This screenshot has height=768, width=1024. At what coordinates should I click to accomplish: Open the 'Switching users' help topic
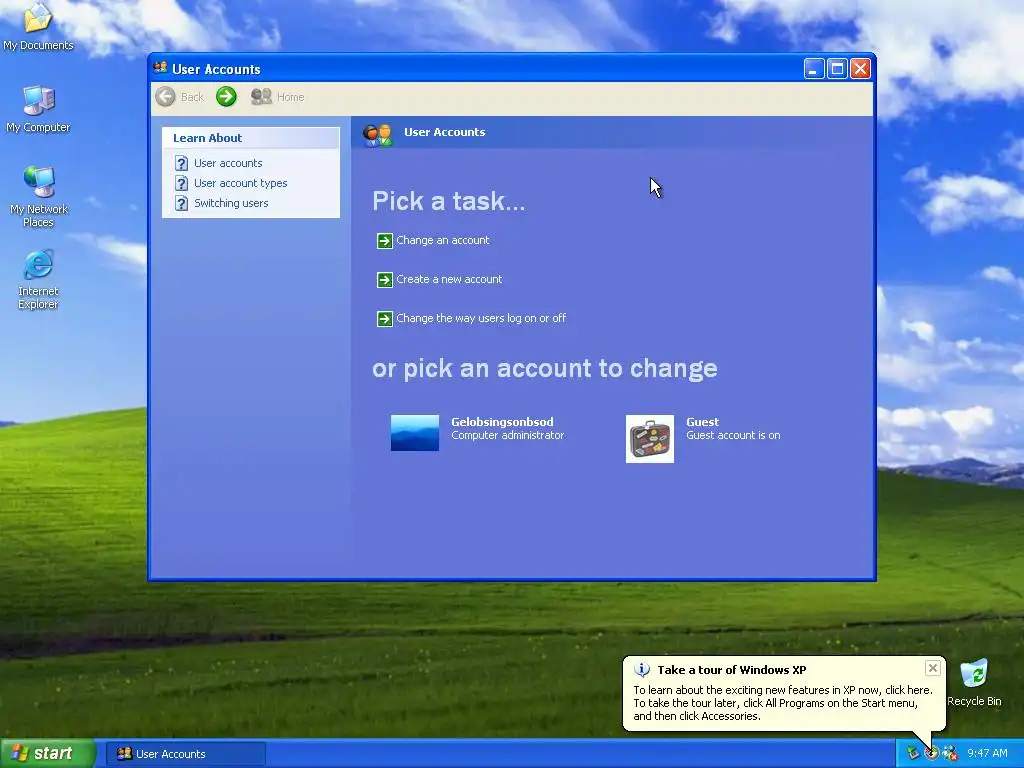231,203
